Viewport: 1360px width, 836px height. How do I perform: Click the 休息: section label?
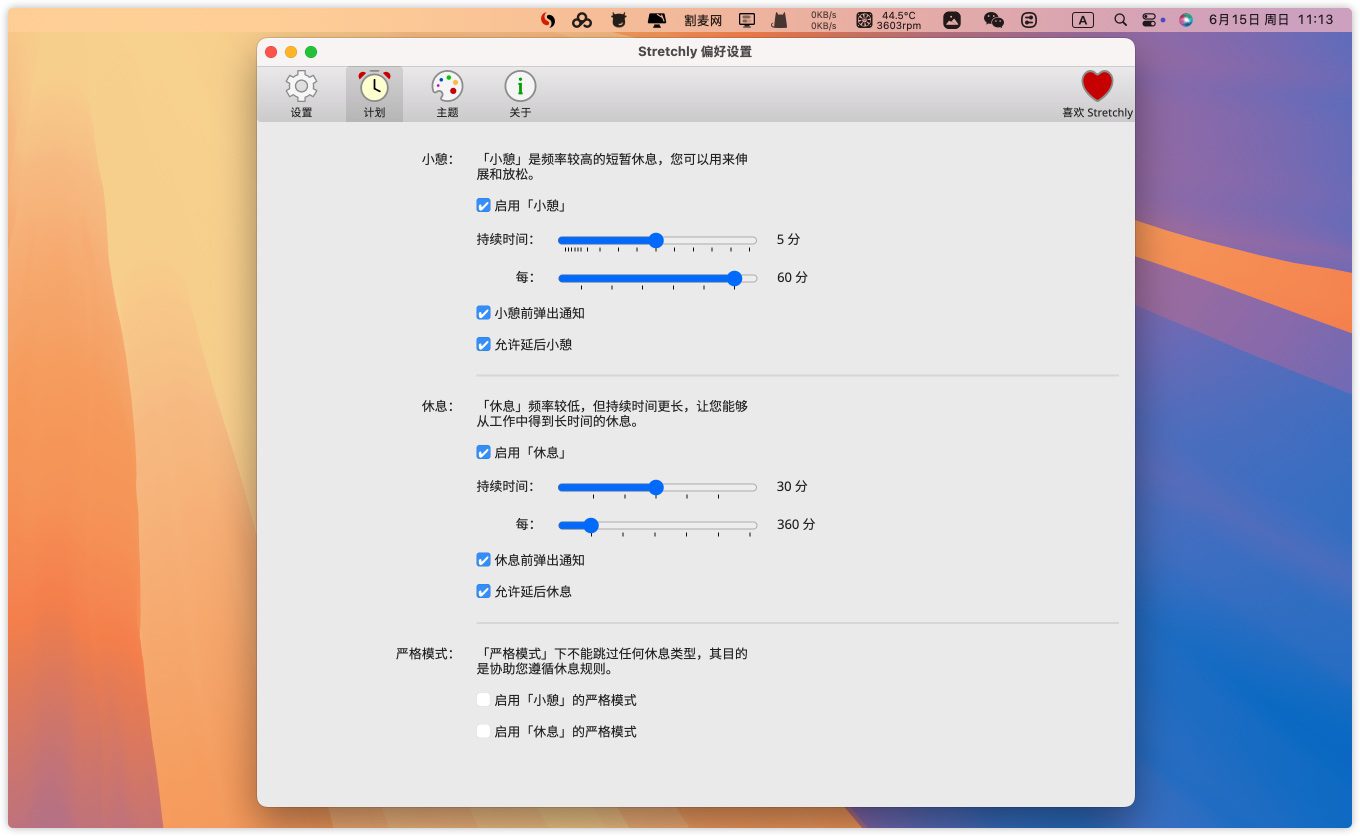[x=438, y=406]
